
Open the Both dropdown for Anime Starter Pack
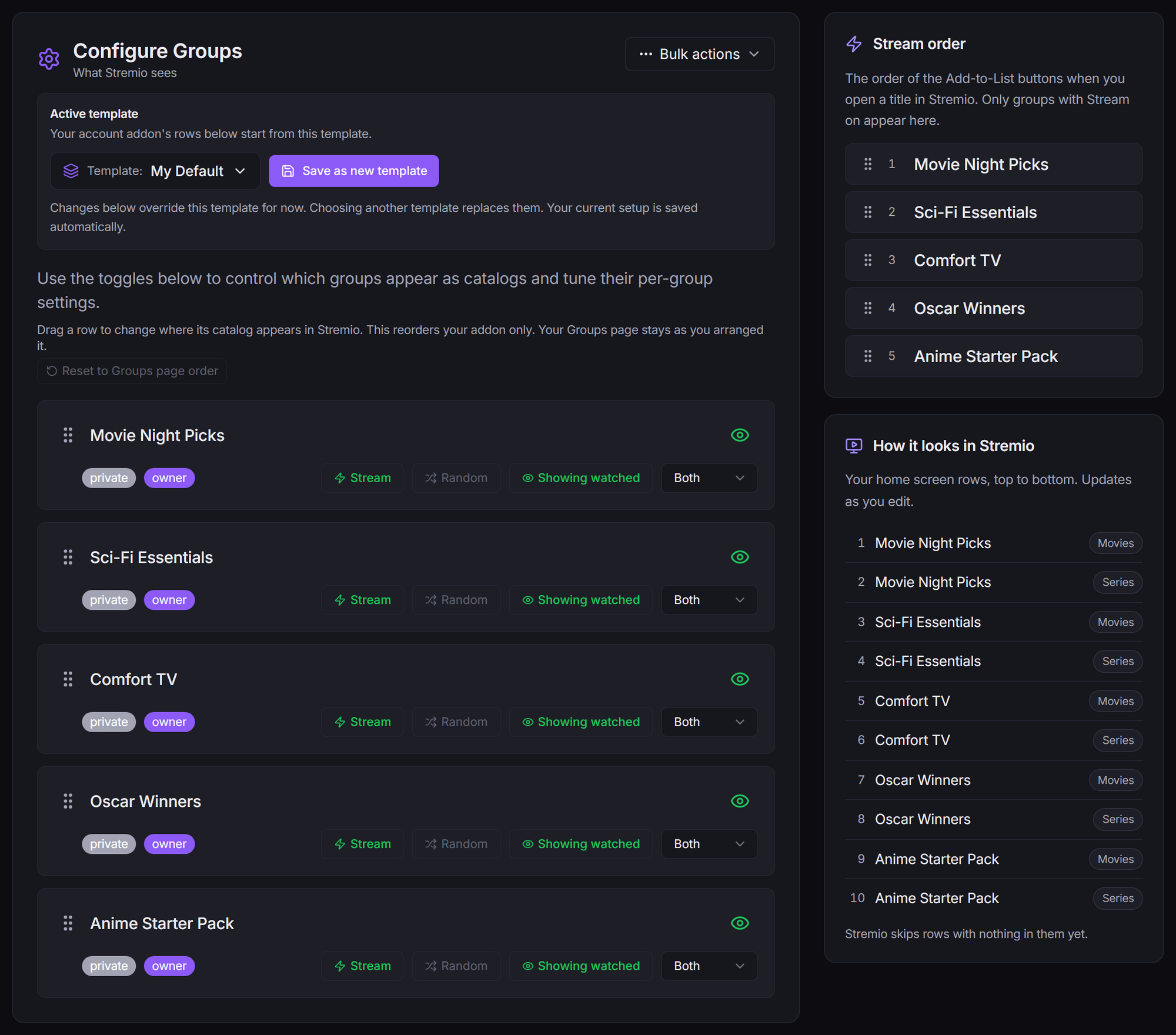point(709,966)
